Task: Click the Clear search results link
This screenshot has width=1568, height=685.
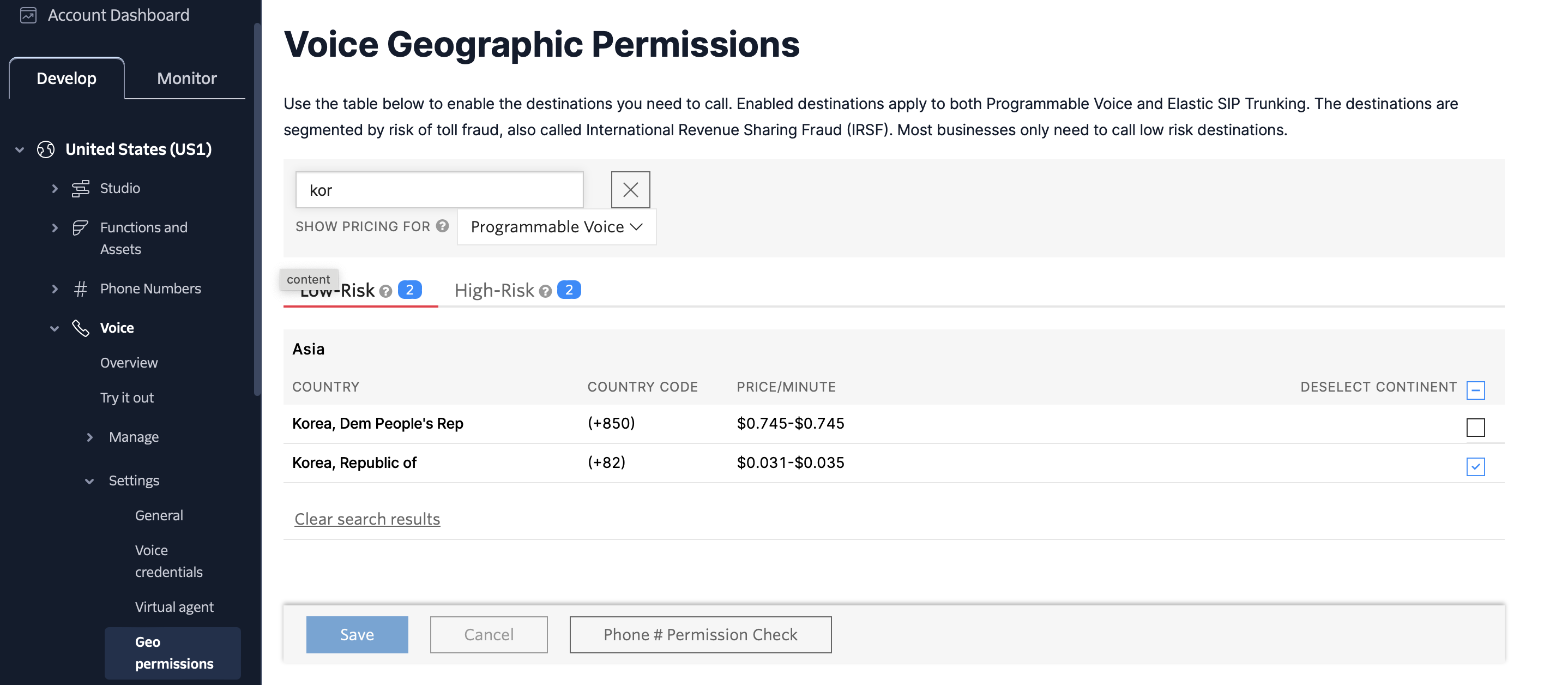Action: click(367, 519)
